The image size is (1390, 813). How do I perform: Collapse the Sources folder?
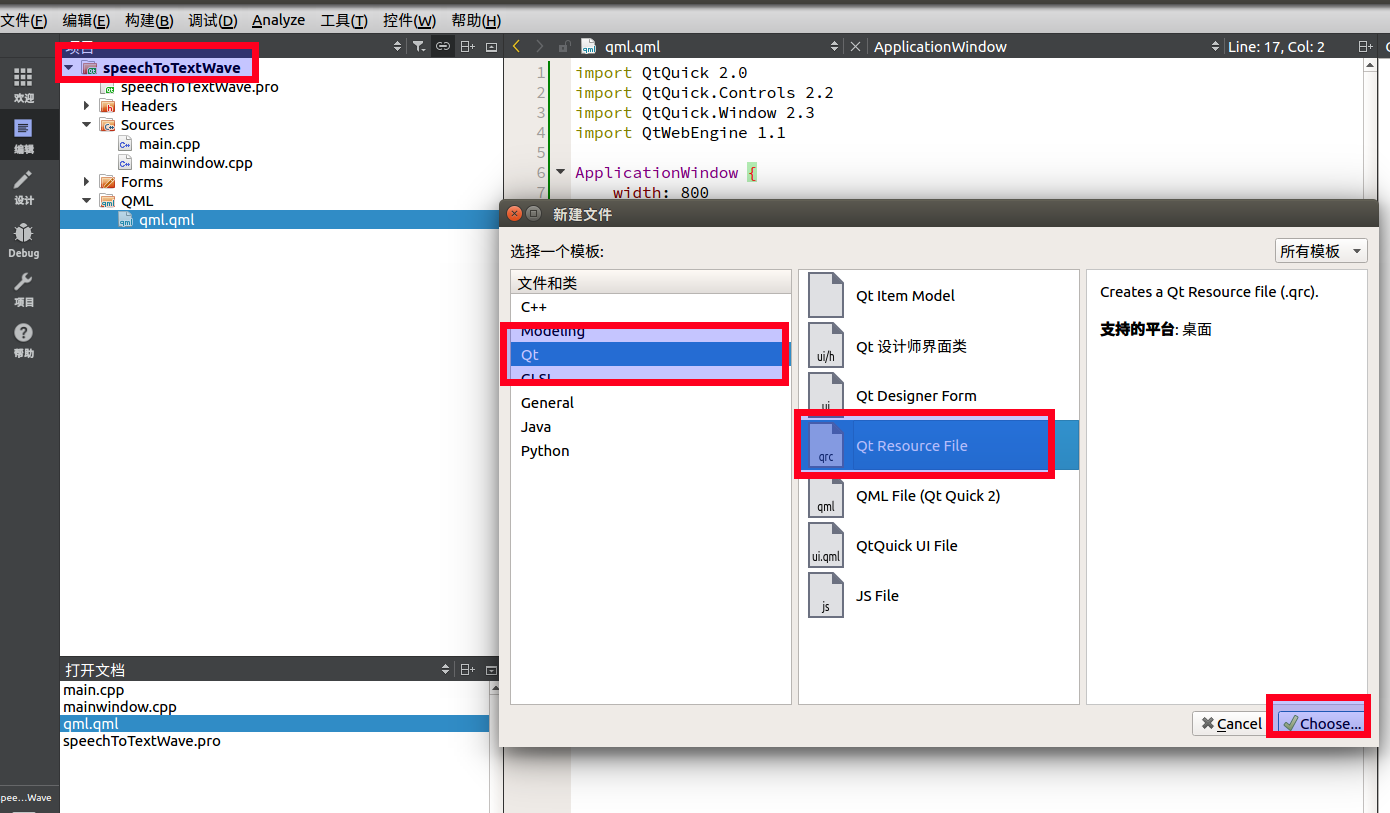point(87,124)
